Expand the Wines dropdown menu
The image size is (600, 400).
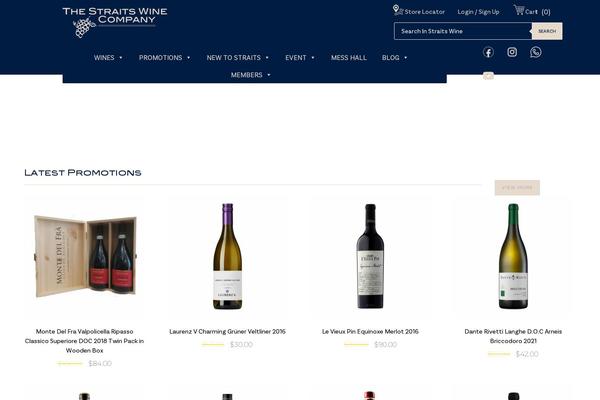(108, 58)
